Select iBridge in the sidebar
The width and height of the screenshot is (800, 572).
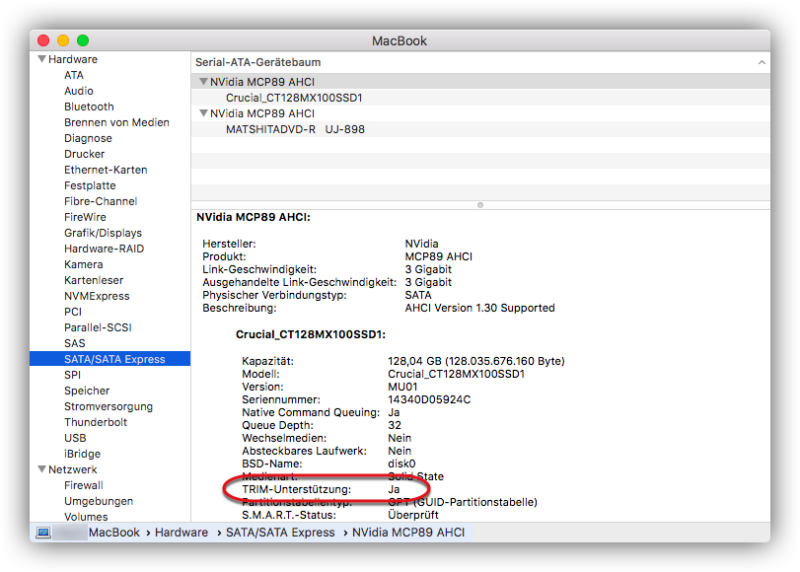(x=82, y=454)
